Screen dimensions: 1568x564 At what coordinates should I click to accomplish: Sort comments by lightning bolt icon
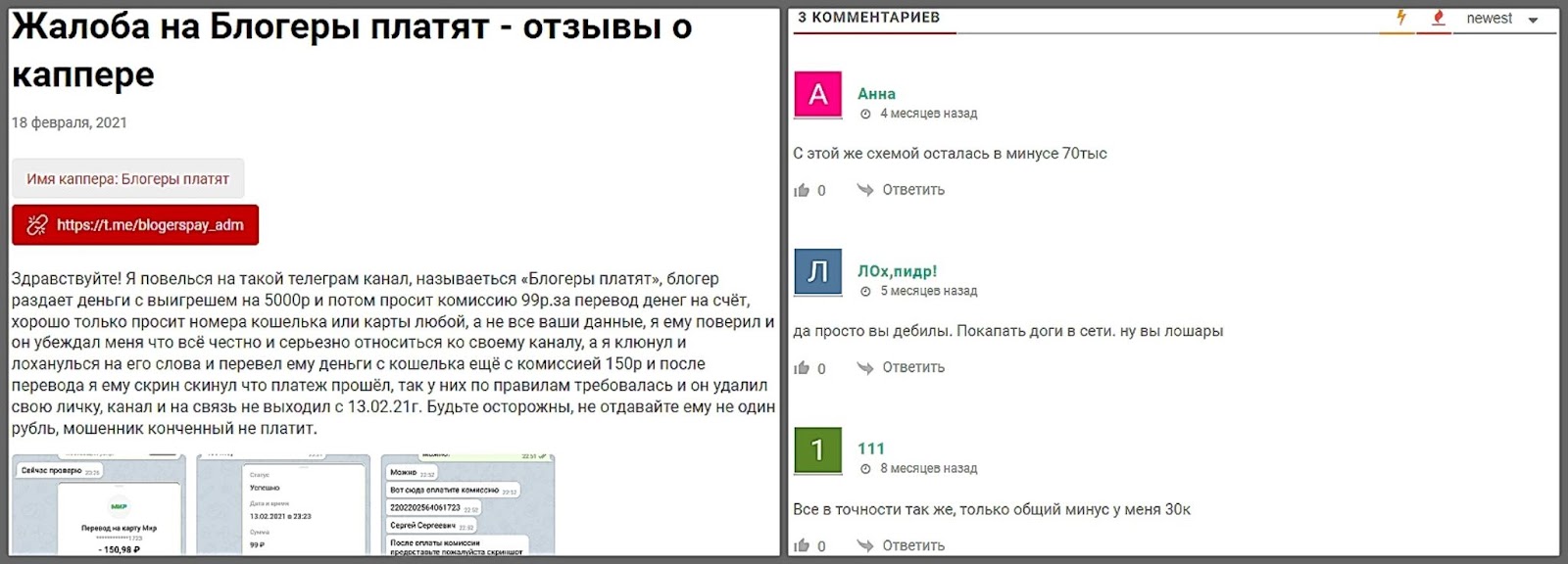coord(1400,18)
